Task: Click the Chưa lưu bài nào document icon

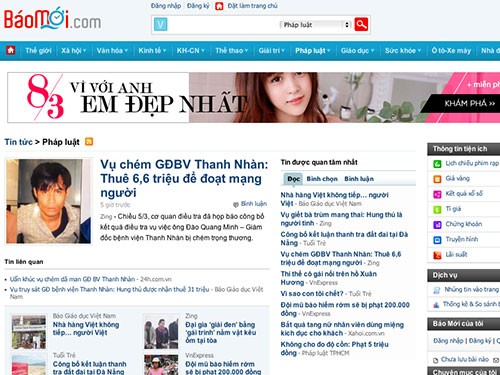Action: [x=435, y=360]
